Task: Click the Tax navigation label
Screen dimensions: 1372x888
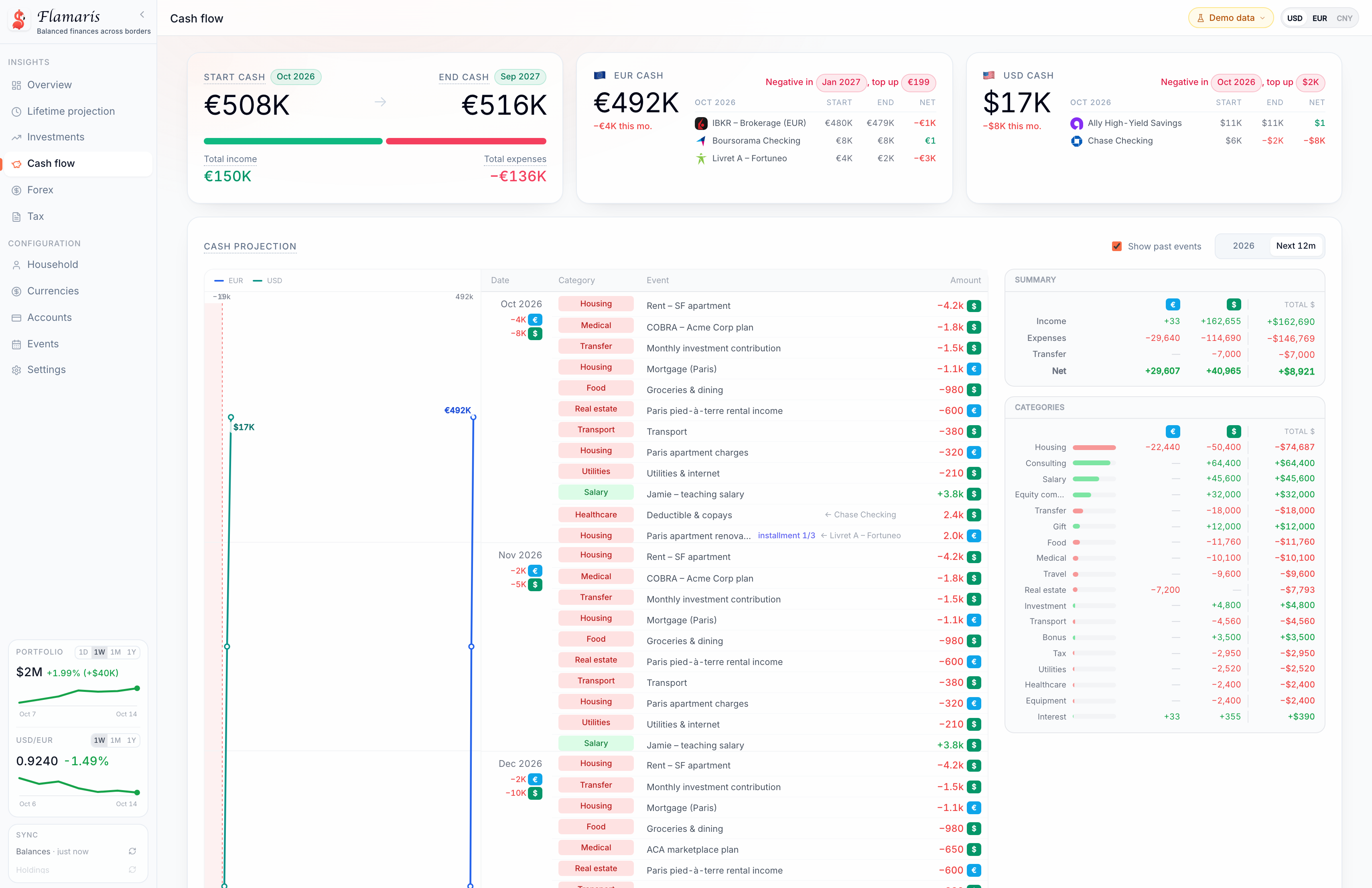Action: pyautogui.click(x=36, y=217)
